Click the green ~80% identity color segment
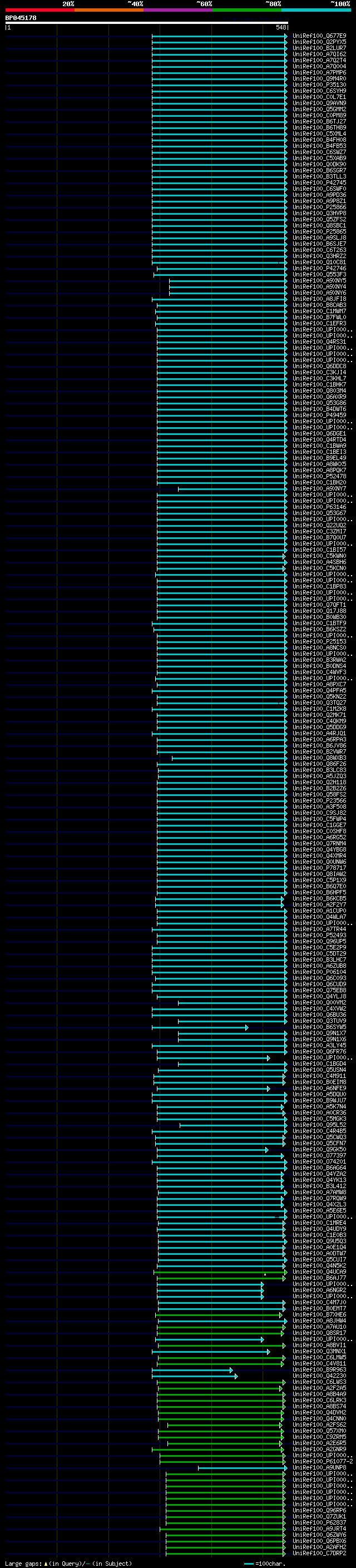Image resolution: width=356 pixels, height=1568 pixels. tap(247, 10)
